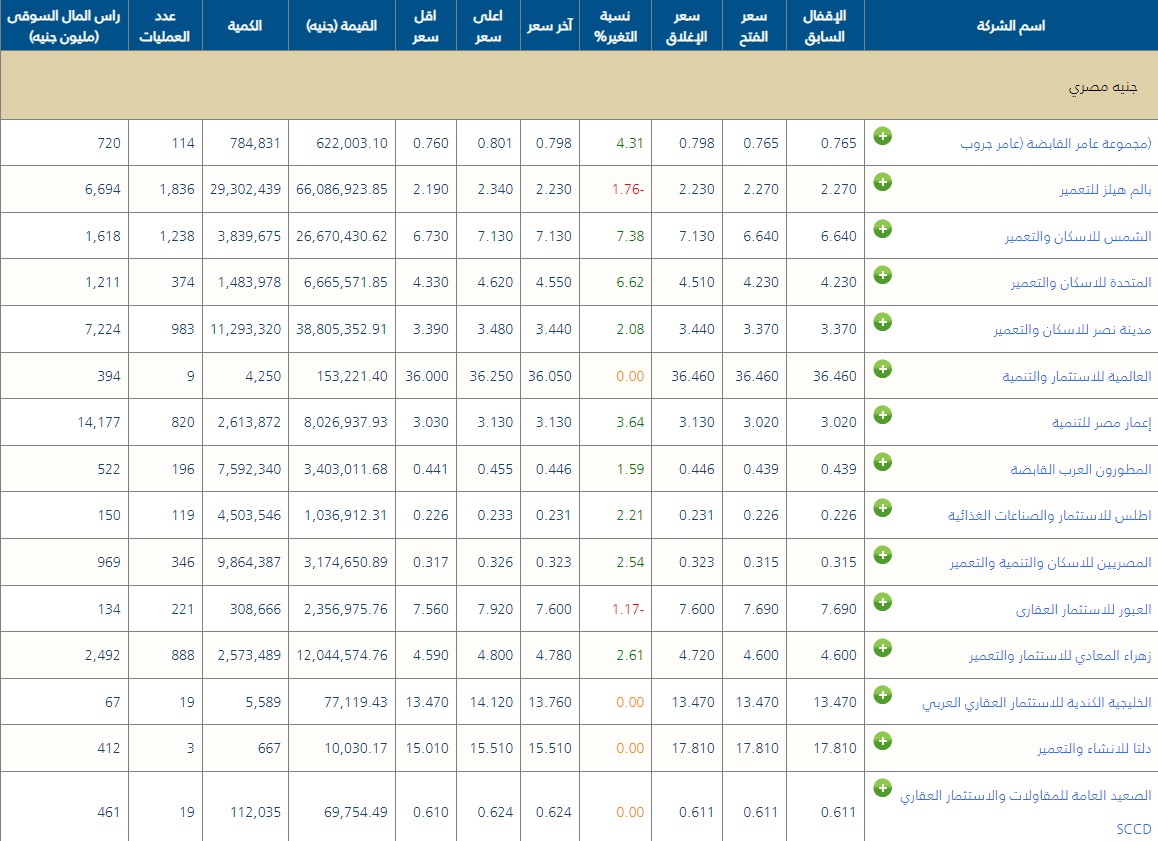1158x841 pixels.
Task: Select the اعلى سعر column header
Action: [x=488, y=26]
